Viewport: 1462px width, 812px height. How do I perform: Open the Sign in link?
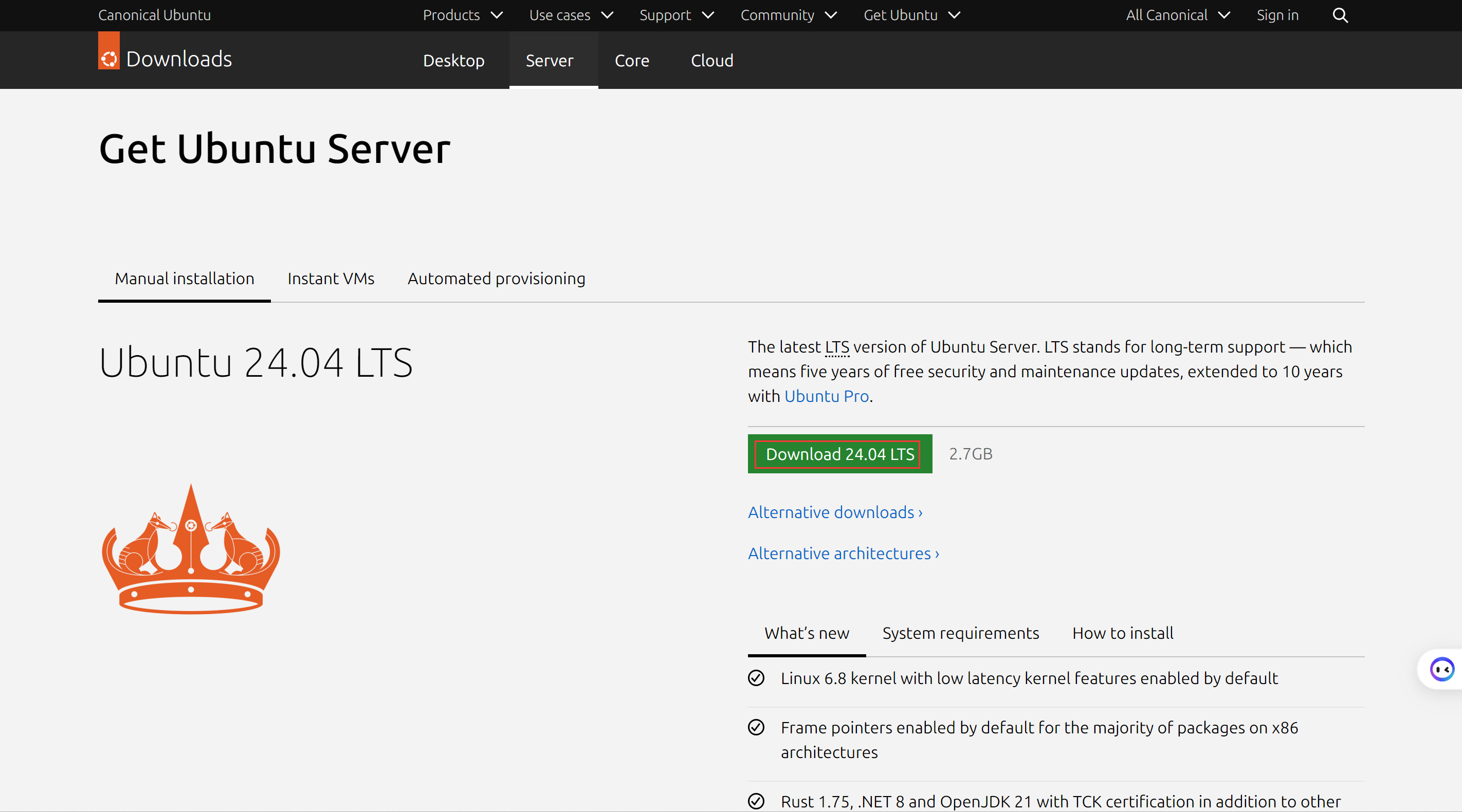1277,15
